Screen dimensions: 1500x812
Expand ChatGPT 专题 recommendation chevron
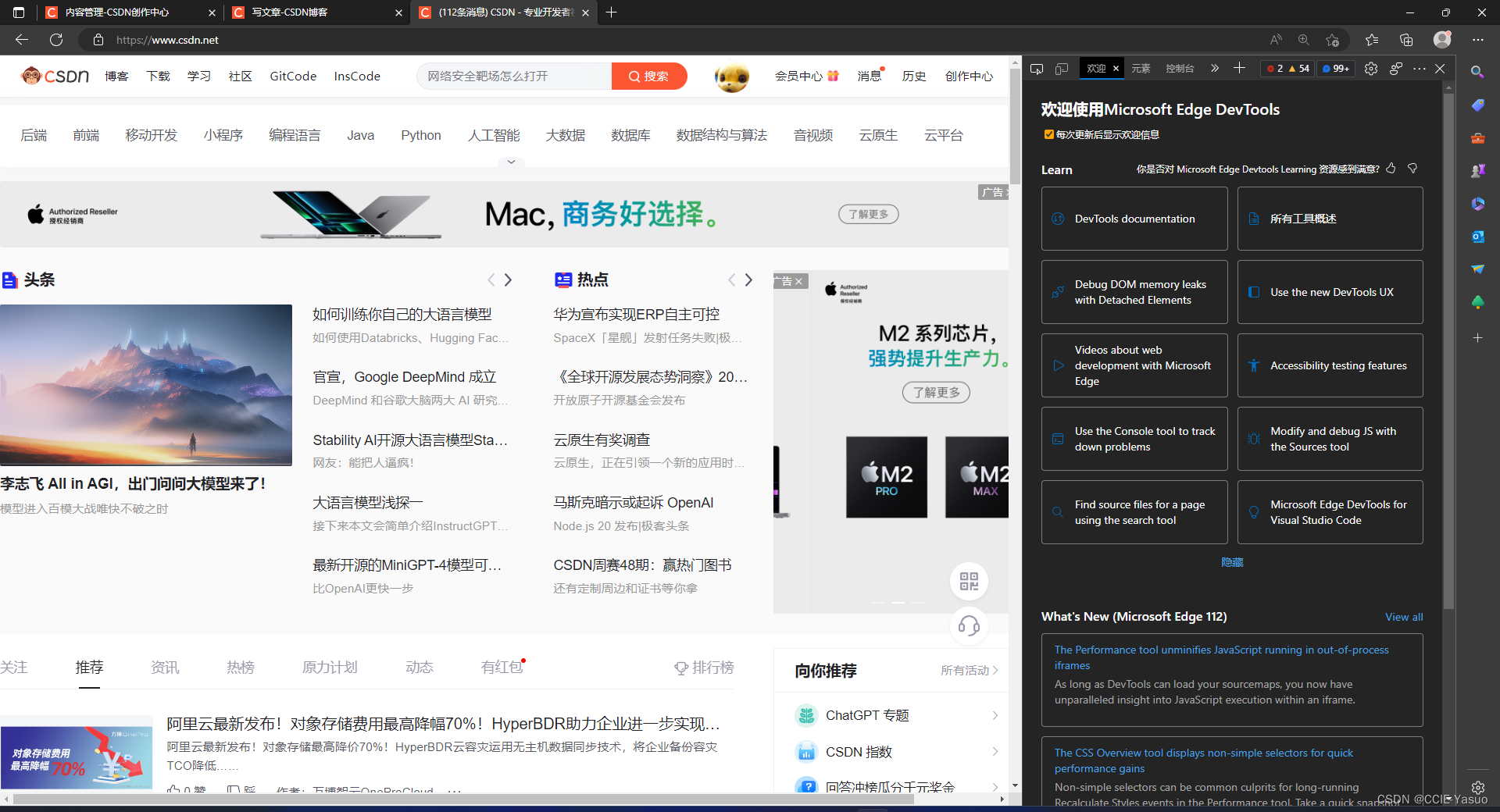[995, 715]
